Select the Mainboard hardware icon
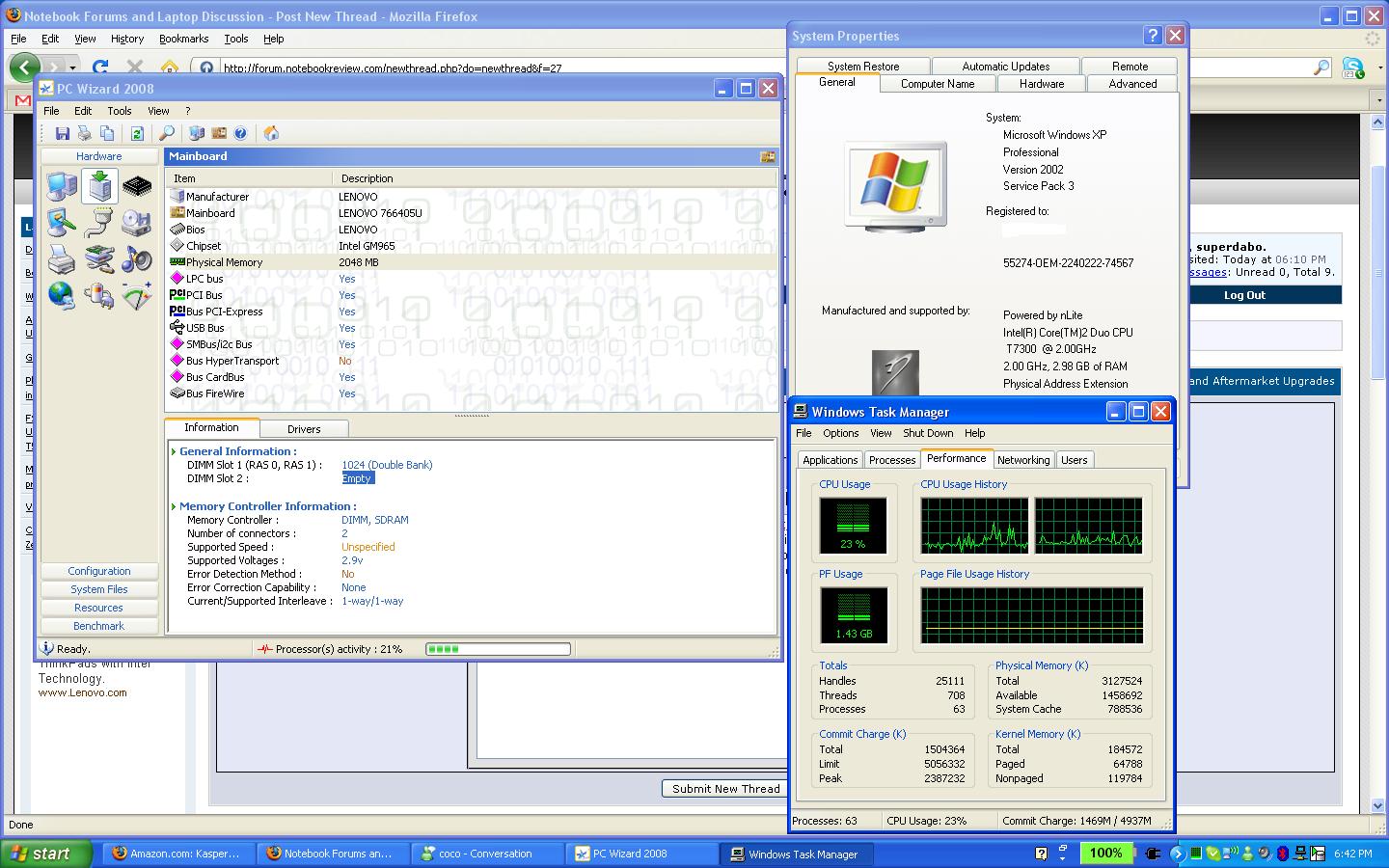 99,186
